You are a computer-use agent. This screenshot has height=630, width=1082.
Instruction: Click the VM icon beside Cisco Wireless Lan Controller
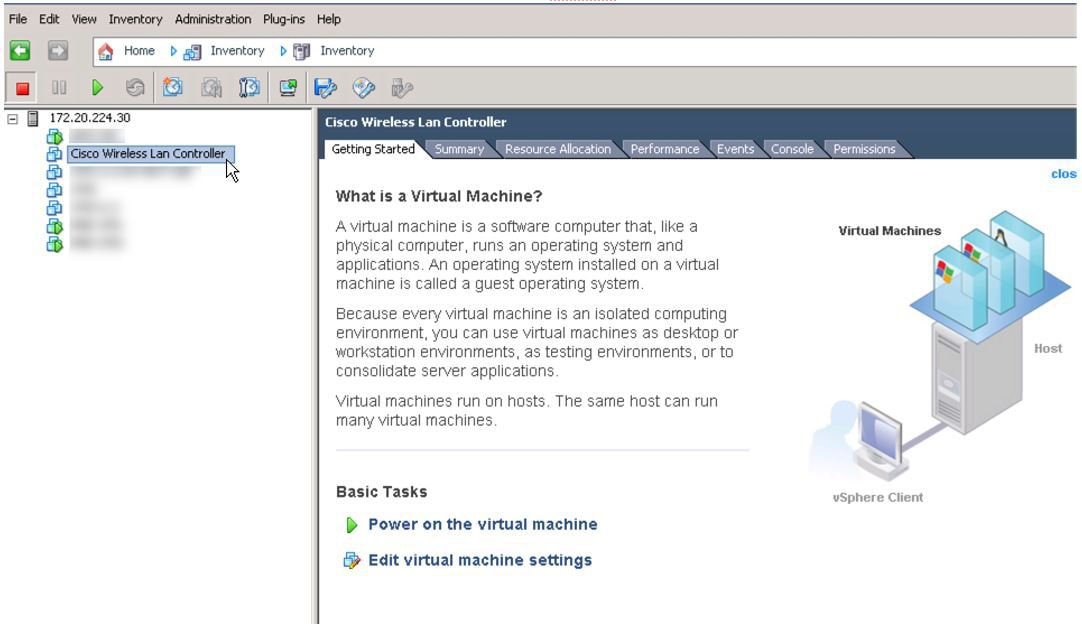pyautogui.click(x=55, y=154)
